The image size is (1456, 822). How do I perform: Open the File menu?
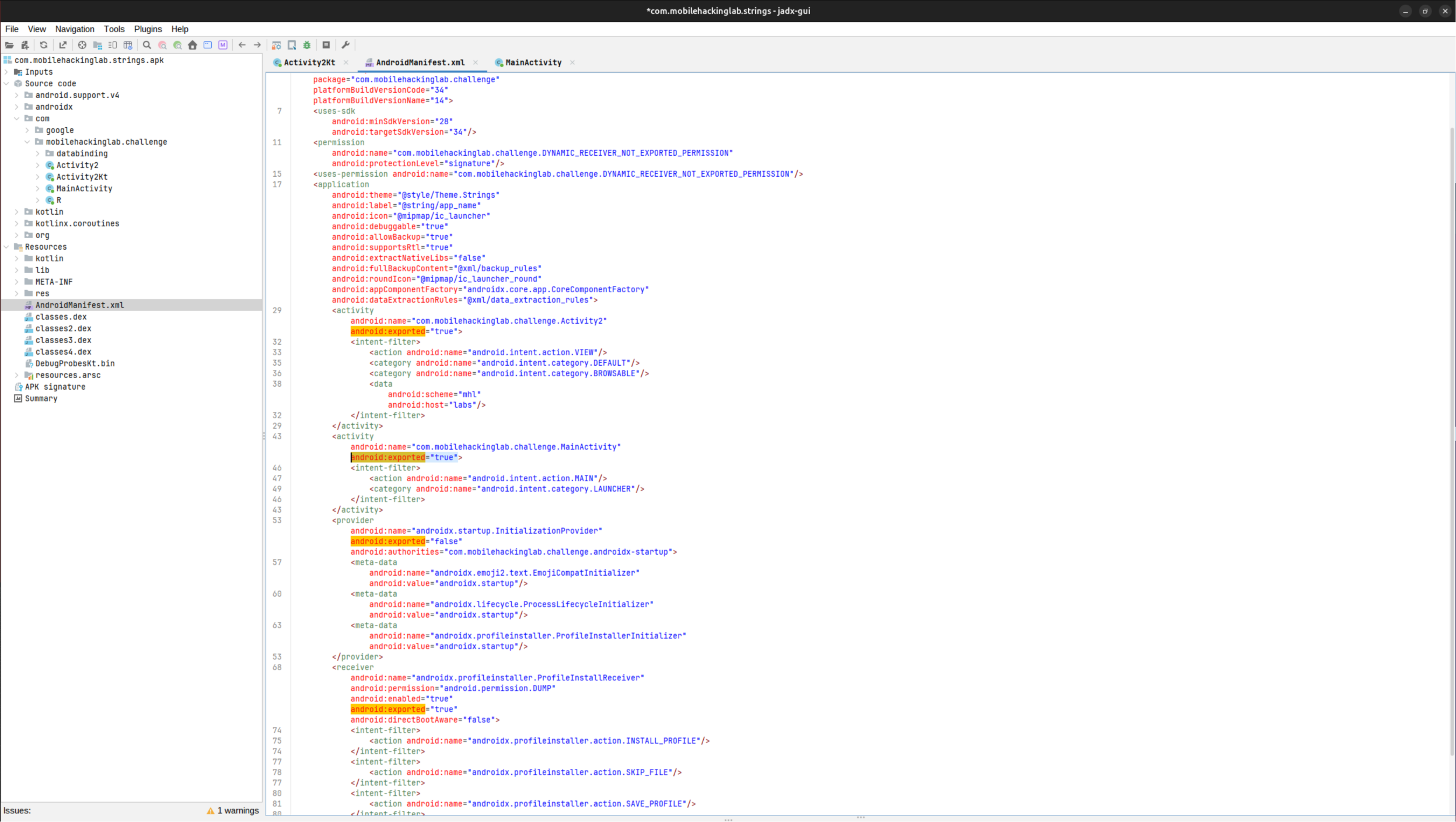tap(12, 29)
